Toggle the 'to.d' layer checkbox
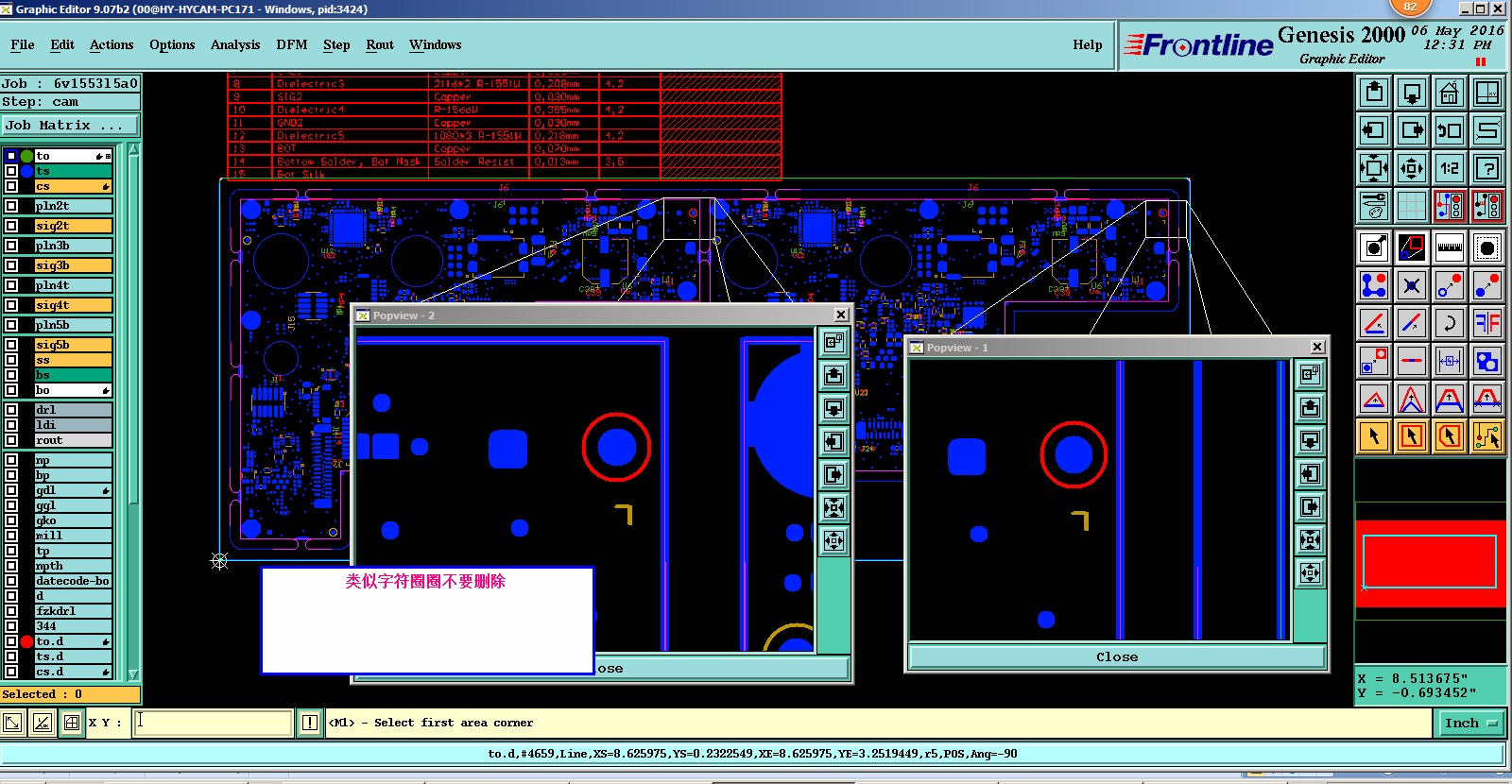1512x784 pixels. 11,641
